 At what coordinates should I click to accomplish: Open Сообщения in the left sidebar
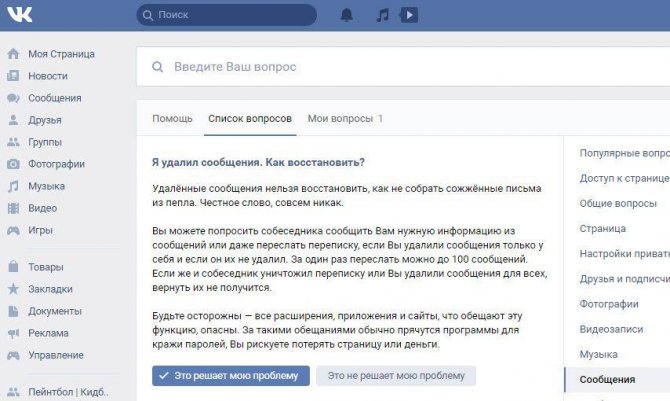55,98
